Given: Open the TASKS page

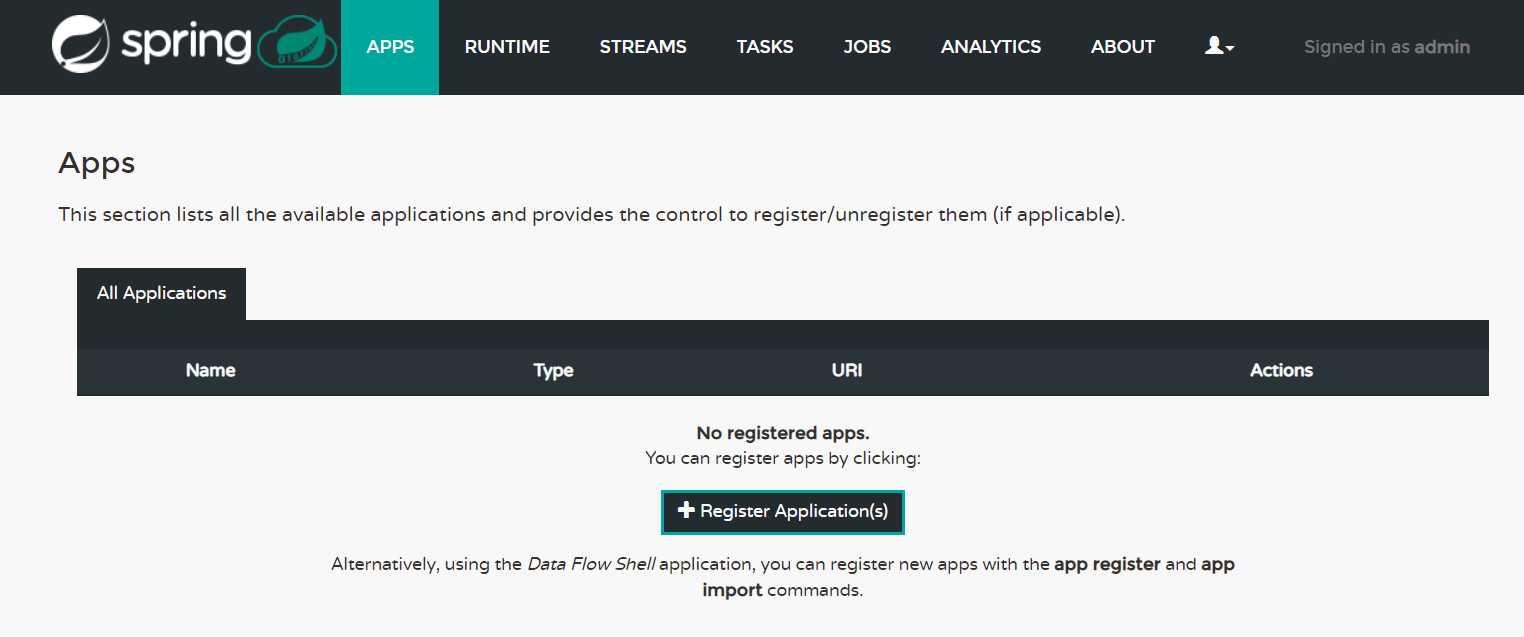Looking at the screenshot, I should pos(765,47).
